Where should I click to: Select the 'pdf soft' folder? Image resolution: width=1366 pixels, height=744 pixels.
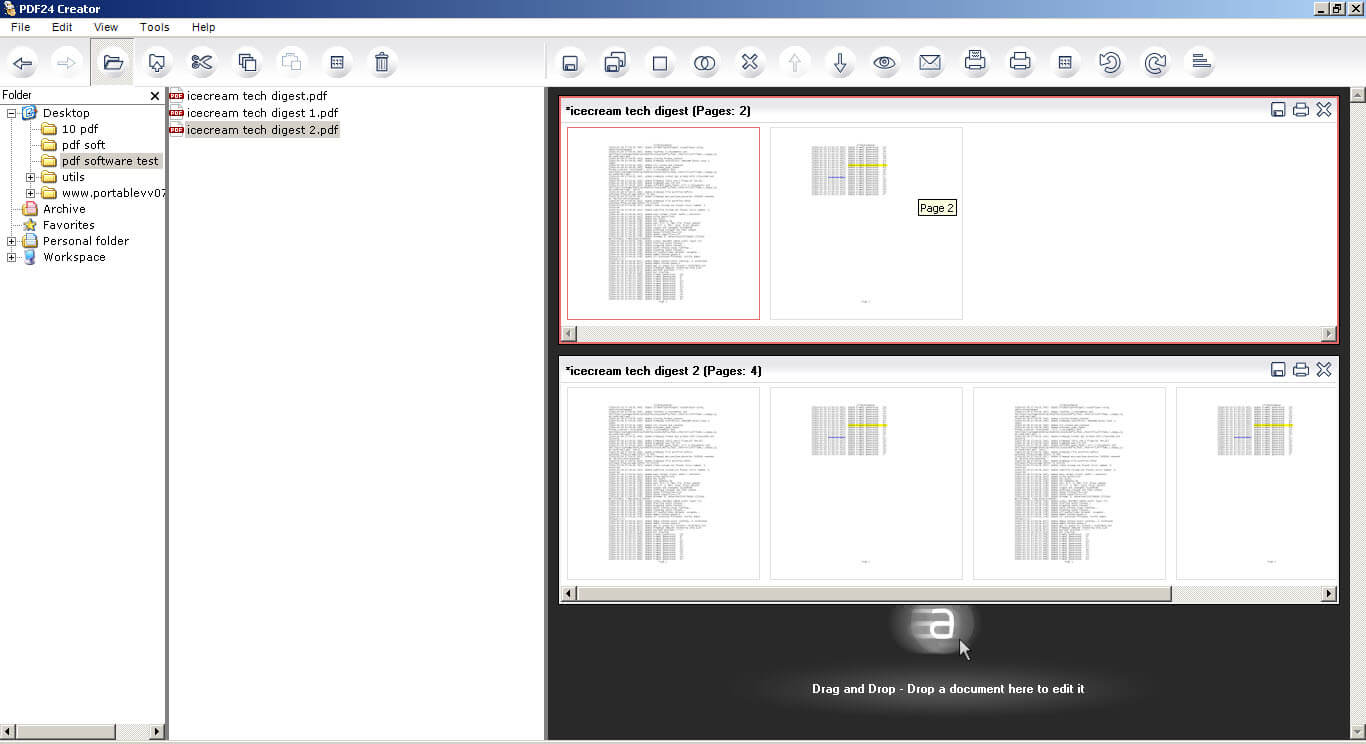click(x=83, y=145)
